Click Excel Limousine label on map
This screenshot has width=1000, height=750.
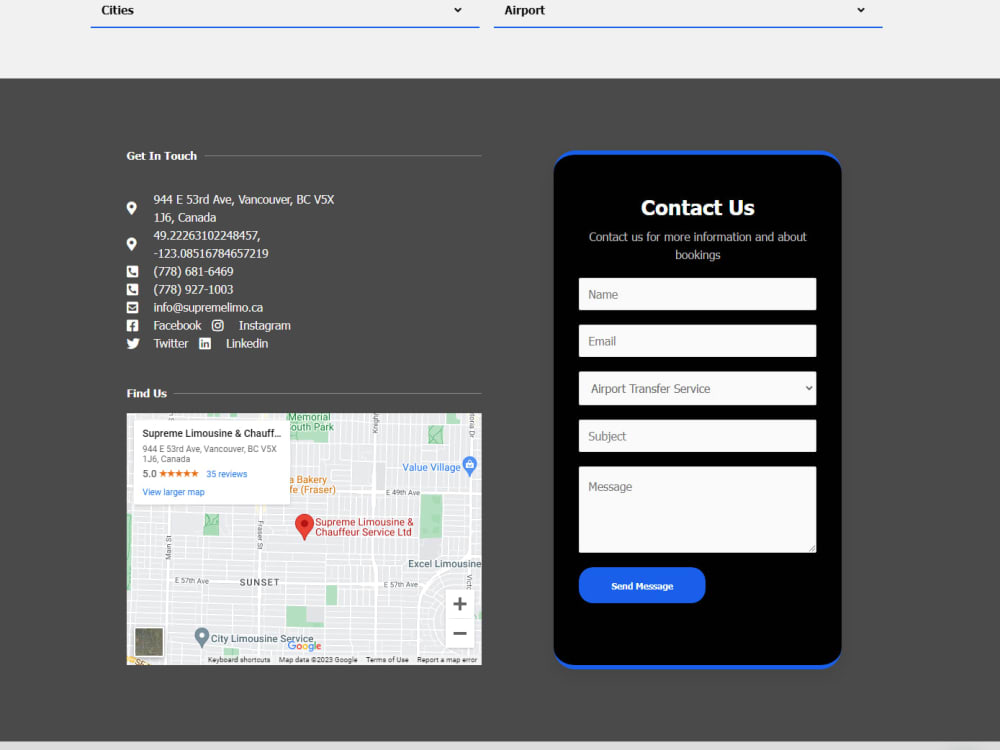click(445, 564)
